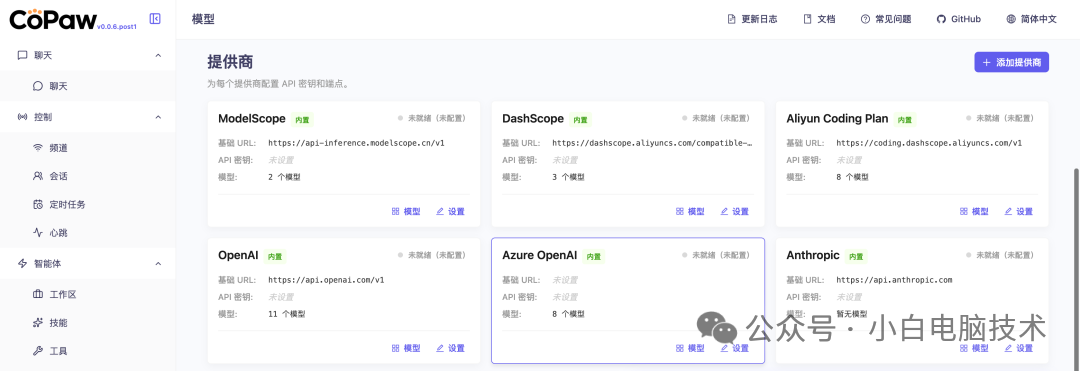Viewport: 1080px width, 371px height.
Task: Open 模型 for Aliyun Coding Plan provider
Action: tap(974, 211)
